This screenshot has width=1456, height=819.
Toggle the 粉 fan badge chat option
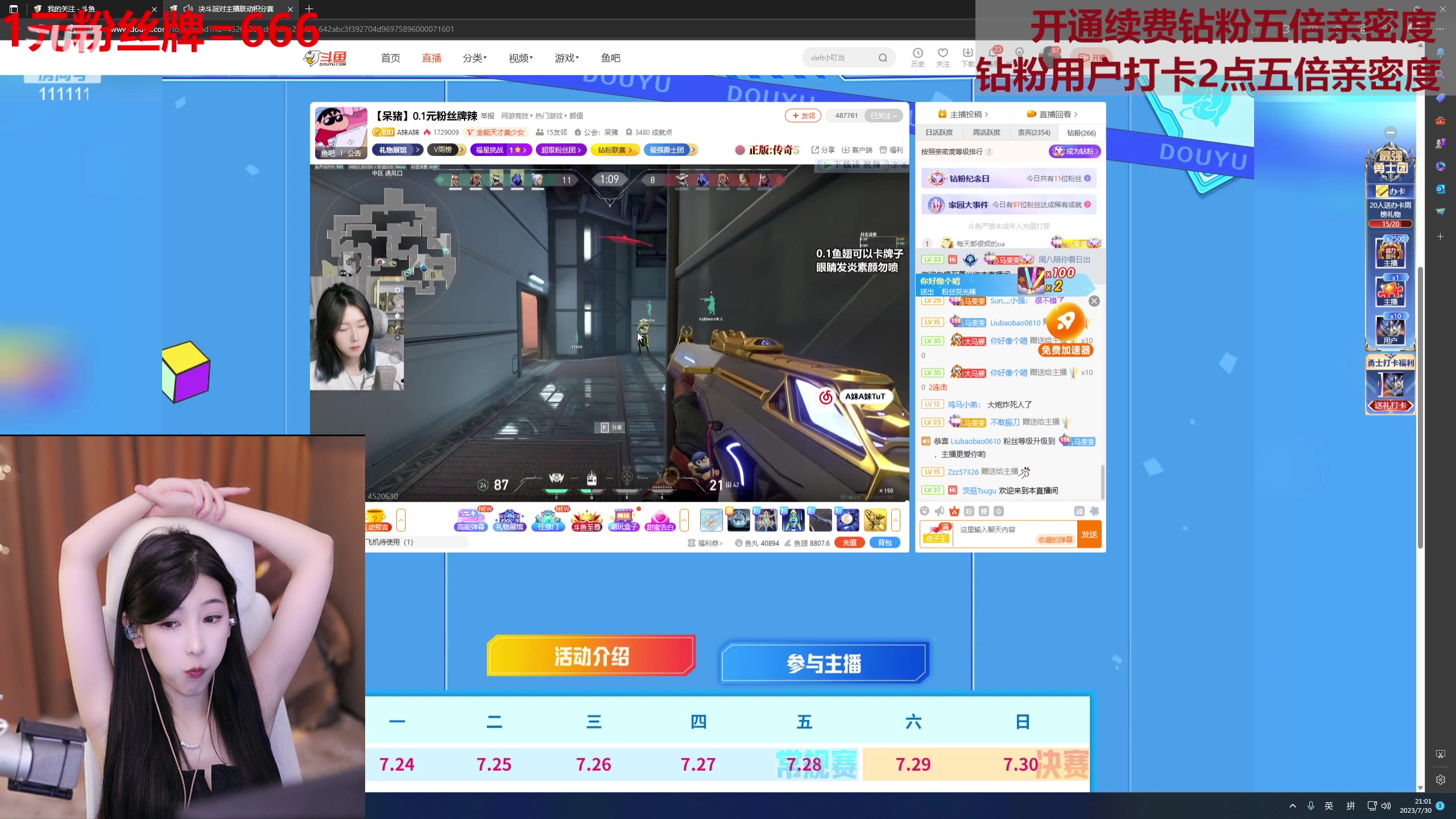coord(969,511)
